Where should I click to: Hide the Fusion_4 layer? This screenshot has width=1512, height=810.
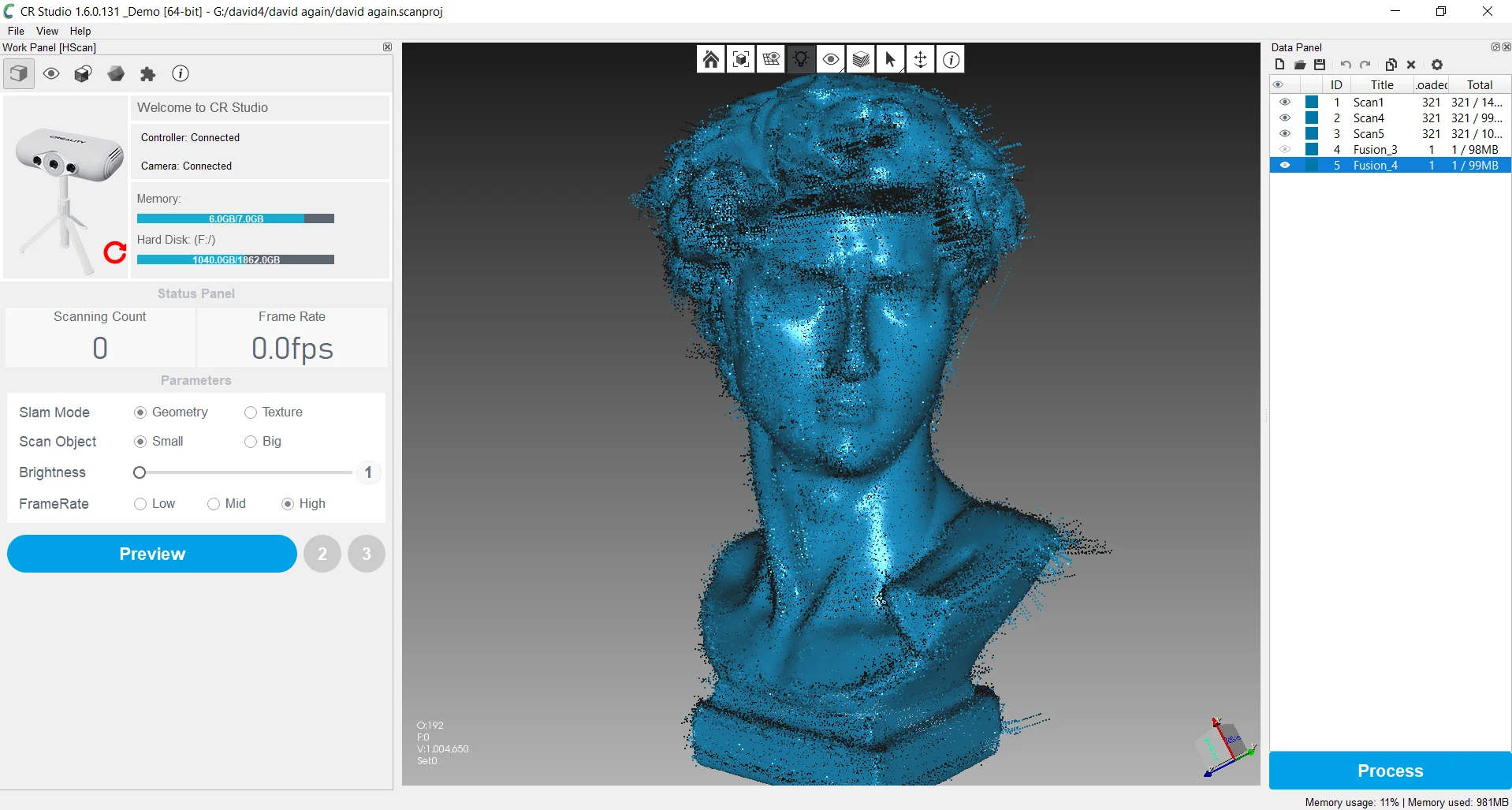point(1285,166)
